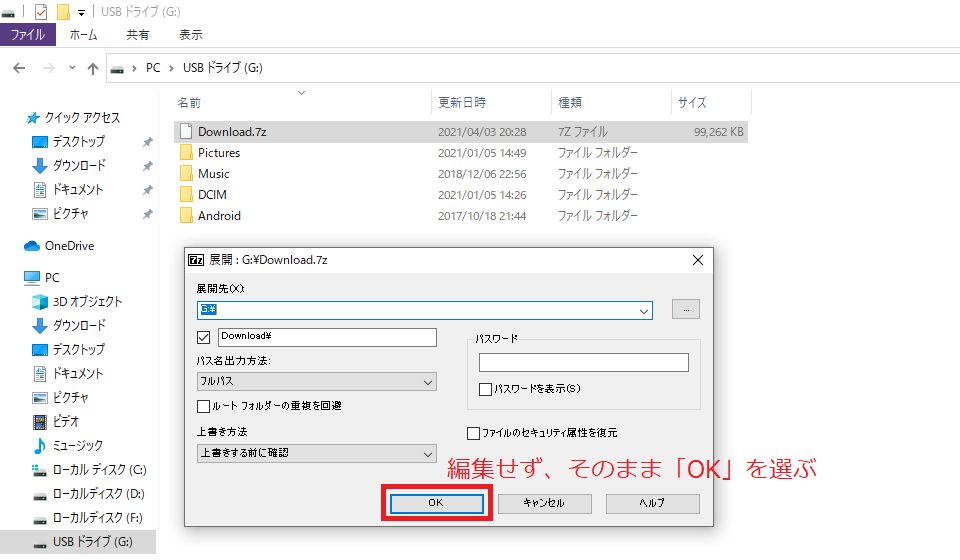The width and height of the screenshot is (960, 560).
Task: Click the properties checkmark icon in title bar
Action: coord(41,12)
